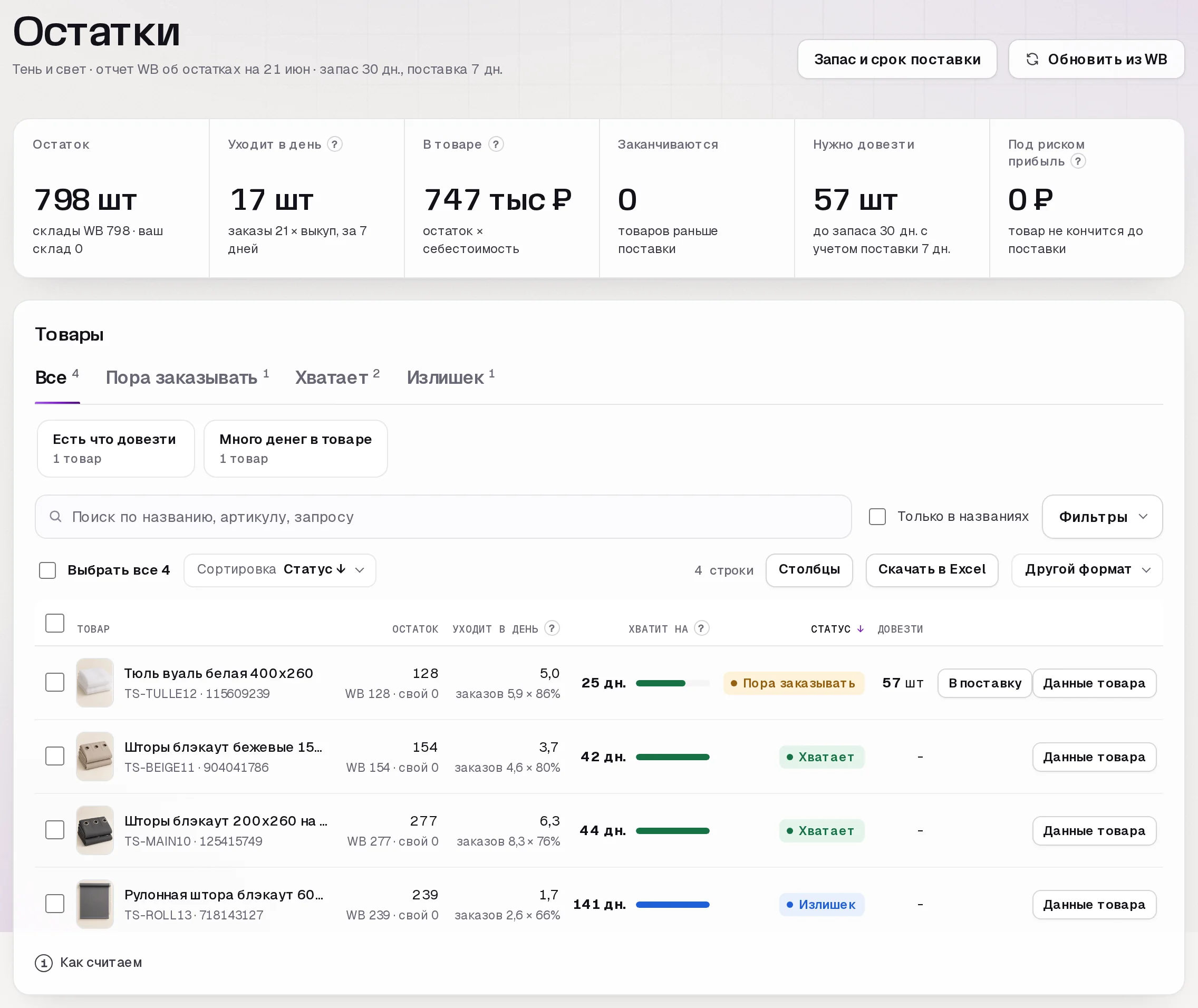Open Данные товара for Рулонная штора

(1094, 904)
